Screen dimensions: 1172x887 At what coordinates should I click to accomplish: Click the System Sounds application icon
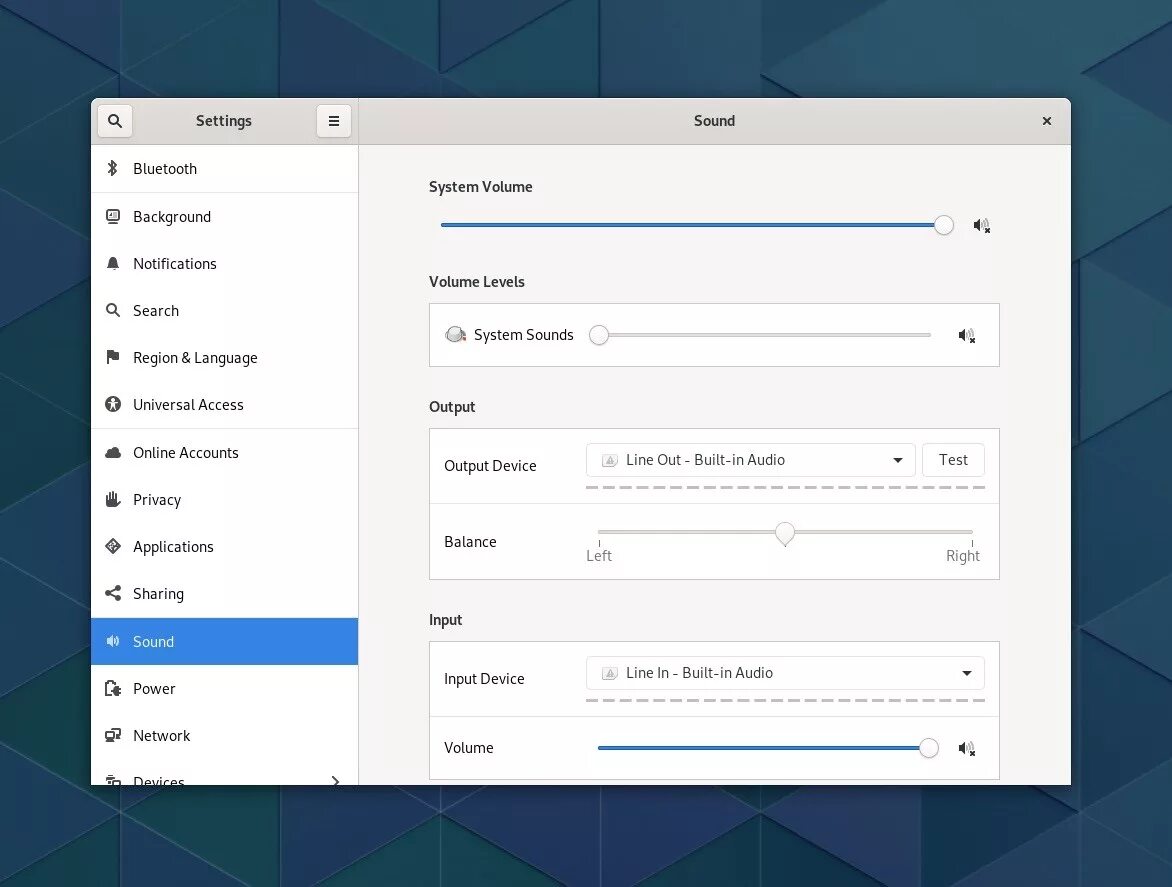pyautogui.click(x=455, y=335)
